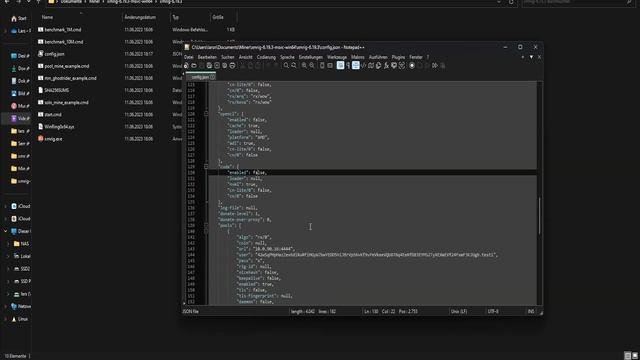Viewport: 640px width, 360px height.
Task: Click the Notepad++ vertical scrollbar thumb
Action: 540,216
